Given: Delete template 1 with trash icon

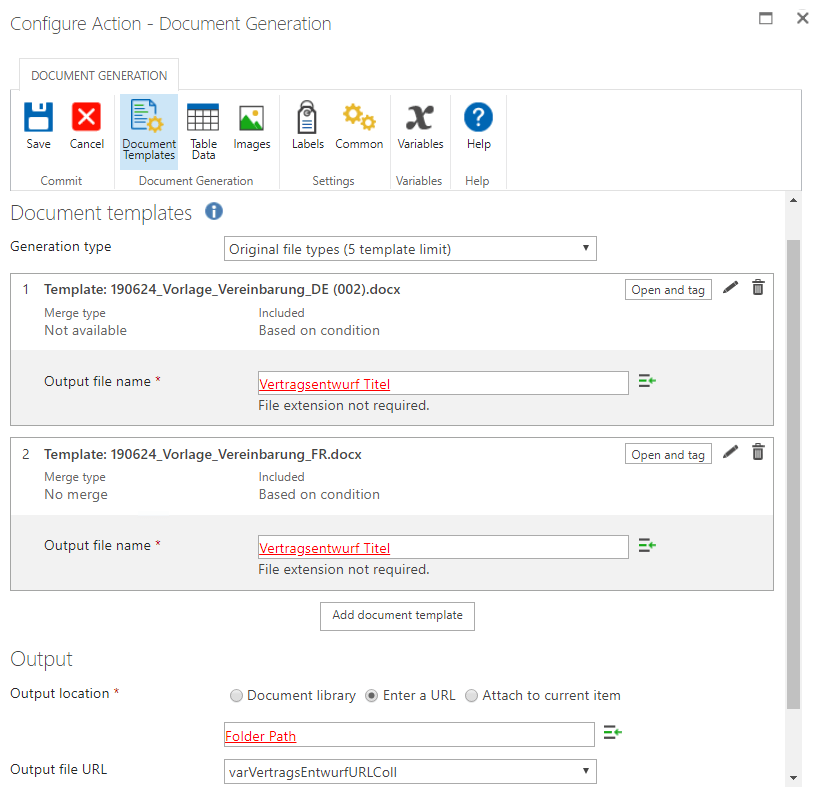Looking at the screenshot, I should tap(758, 288).
